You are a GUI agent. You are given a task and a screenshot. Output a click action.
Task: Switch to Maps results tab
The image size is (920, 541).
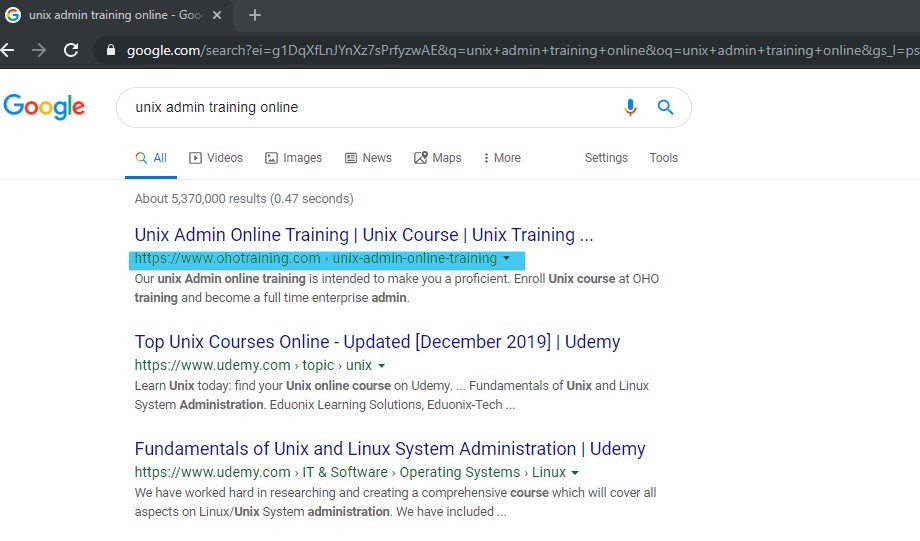[x=438, y=158]
